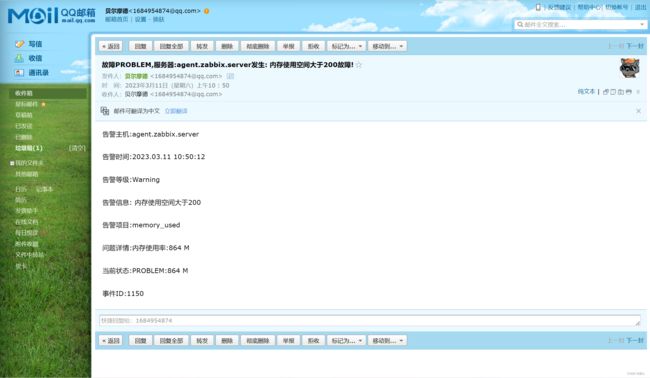Click the [清空] empty junk link

(78, 148)
